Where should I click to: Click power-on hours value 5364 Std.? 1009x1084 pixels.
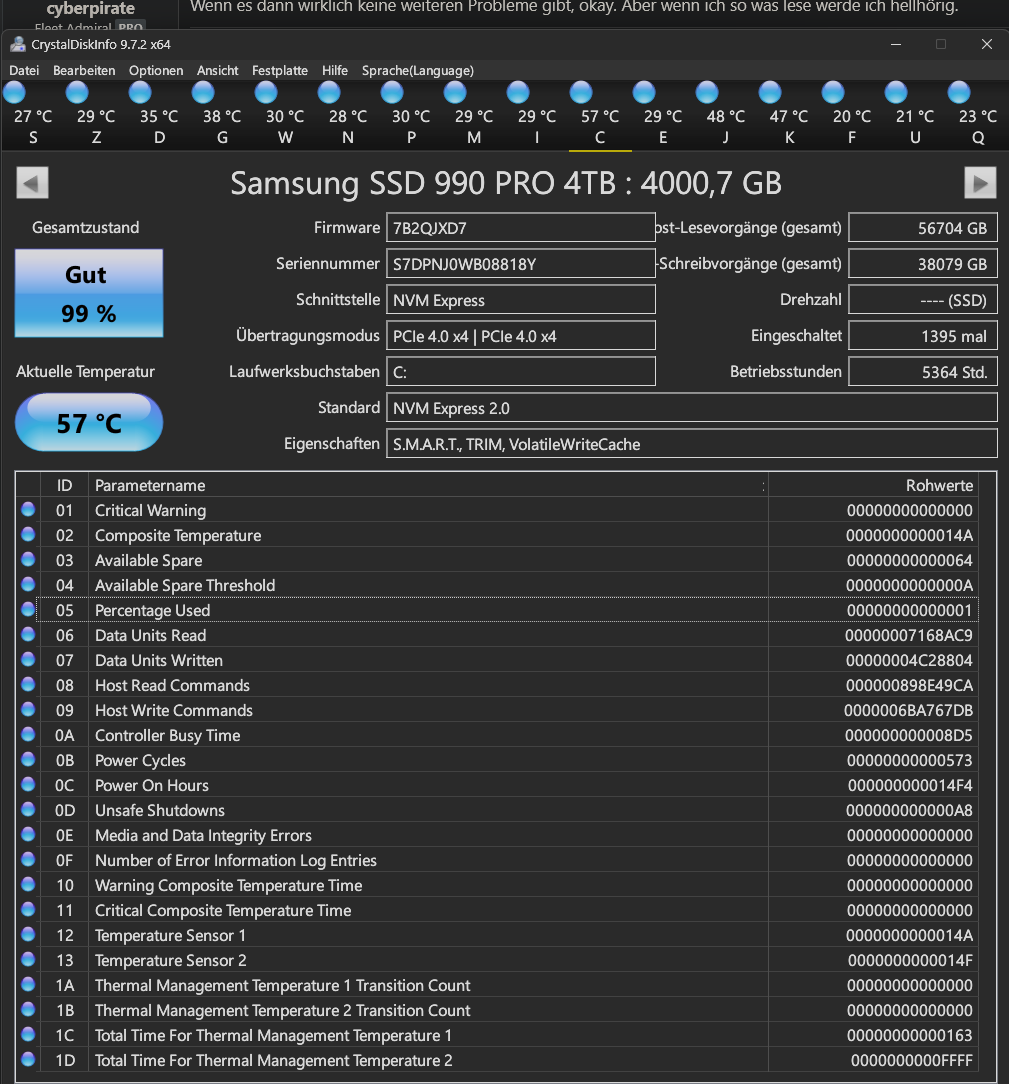coord(923,371)
